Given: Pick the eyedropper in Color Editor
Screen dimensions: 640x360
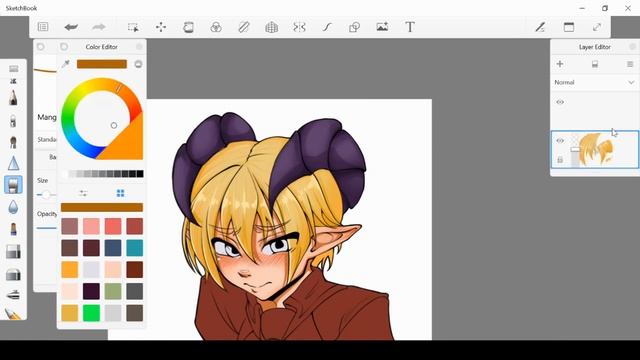Looking at the screenshot, I should tap(65, 64).
